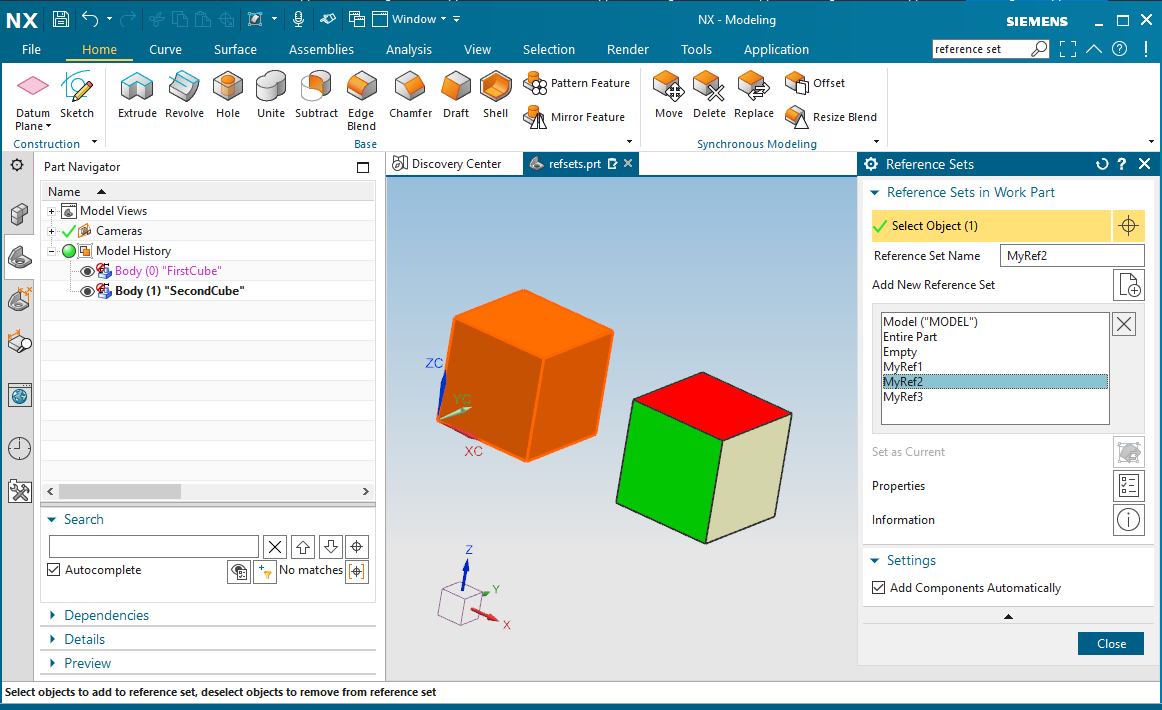Expand the Dependencies section

coord(52,615)
